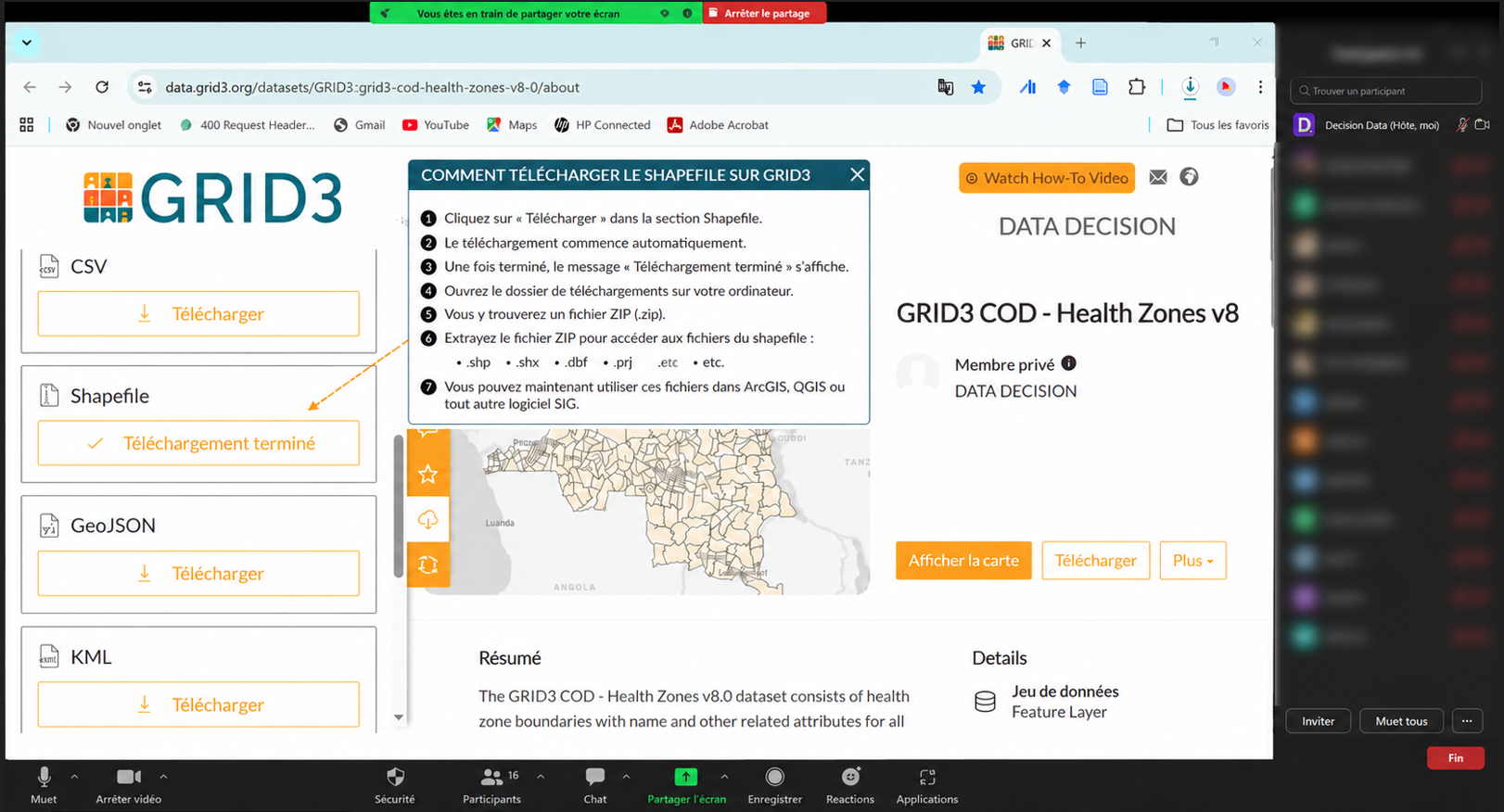
Task: Open Chrome downloads icon in toolbar
Action: pyautogui.click(x=1190, y=87)
